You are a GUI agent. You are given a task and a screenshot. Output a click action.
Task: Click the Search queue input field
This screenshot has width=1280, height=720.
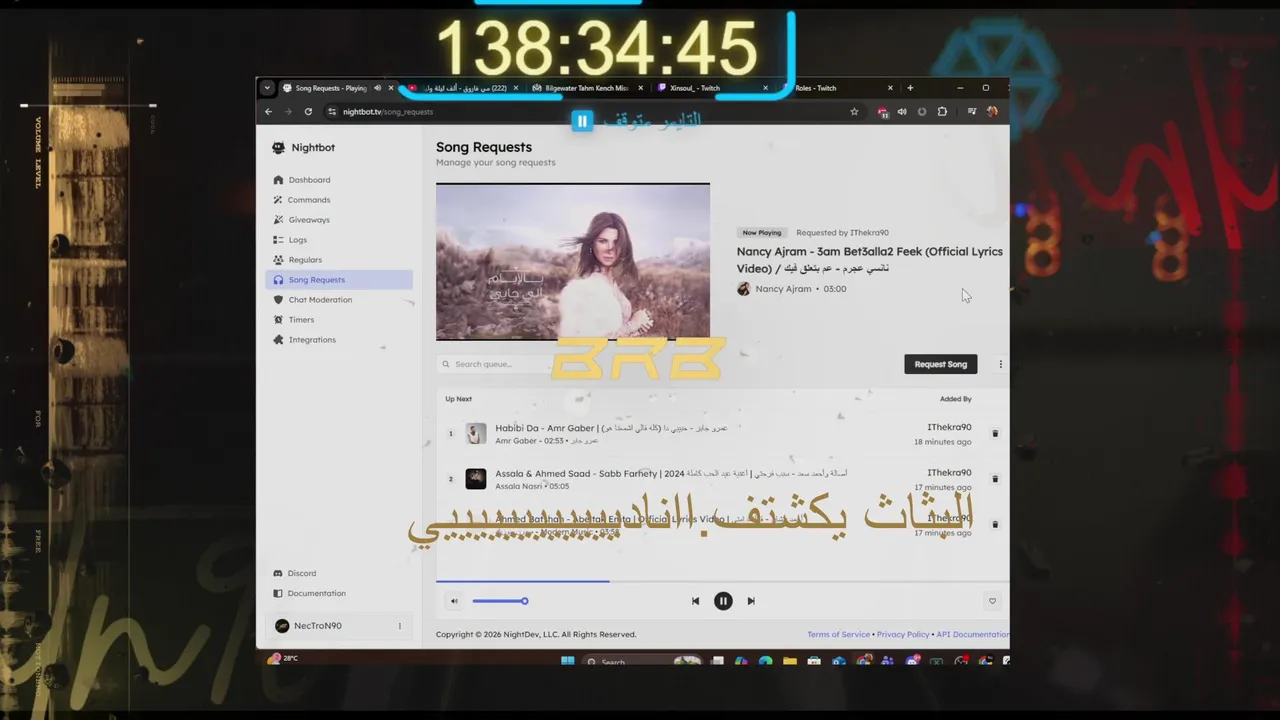[x=495, y=364]
